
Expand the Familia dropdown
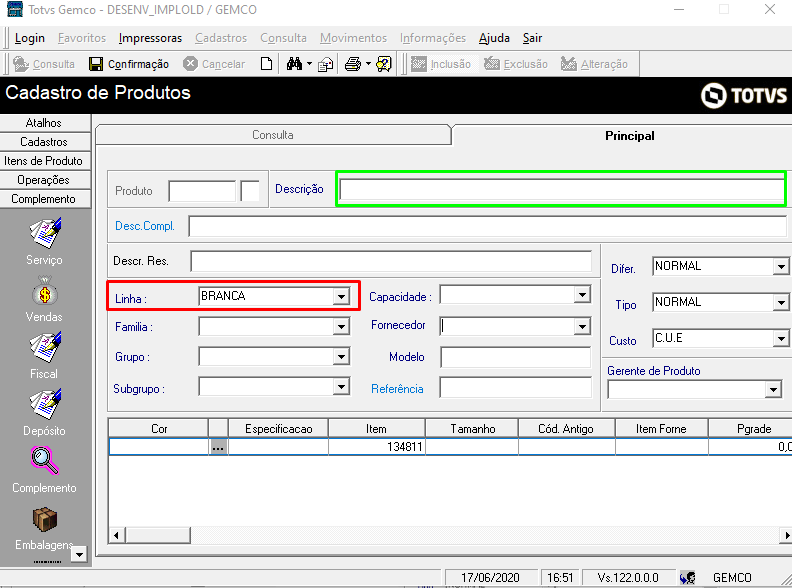coord(341,327)
